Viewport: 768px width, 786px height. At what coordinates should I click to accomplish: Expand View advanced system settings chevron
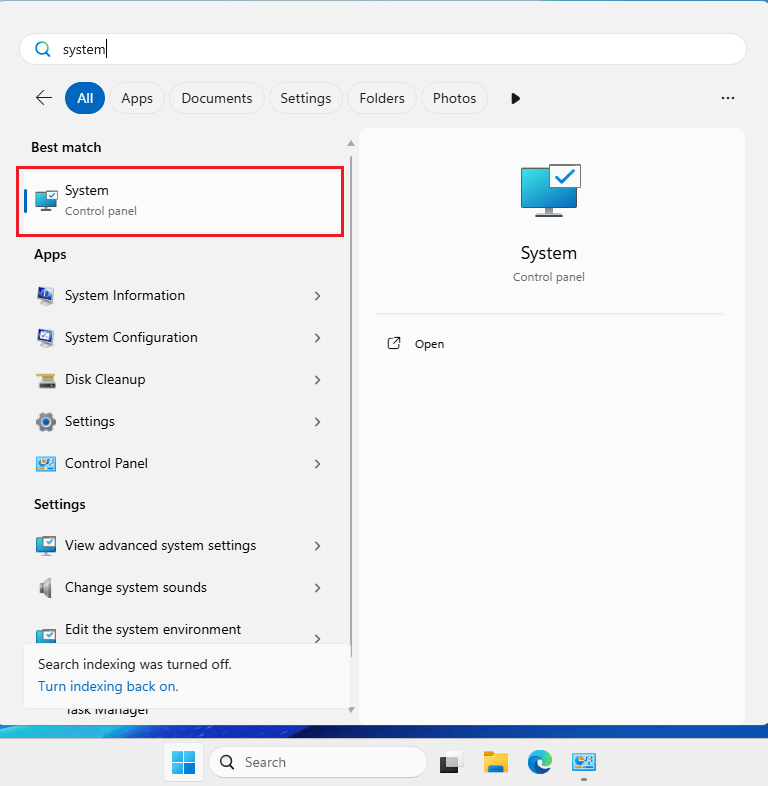(x=317, y=546)
